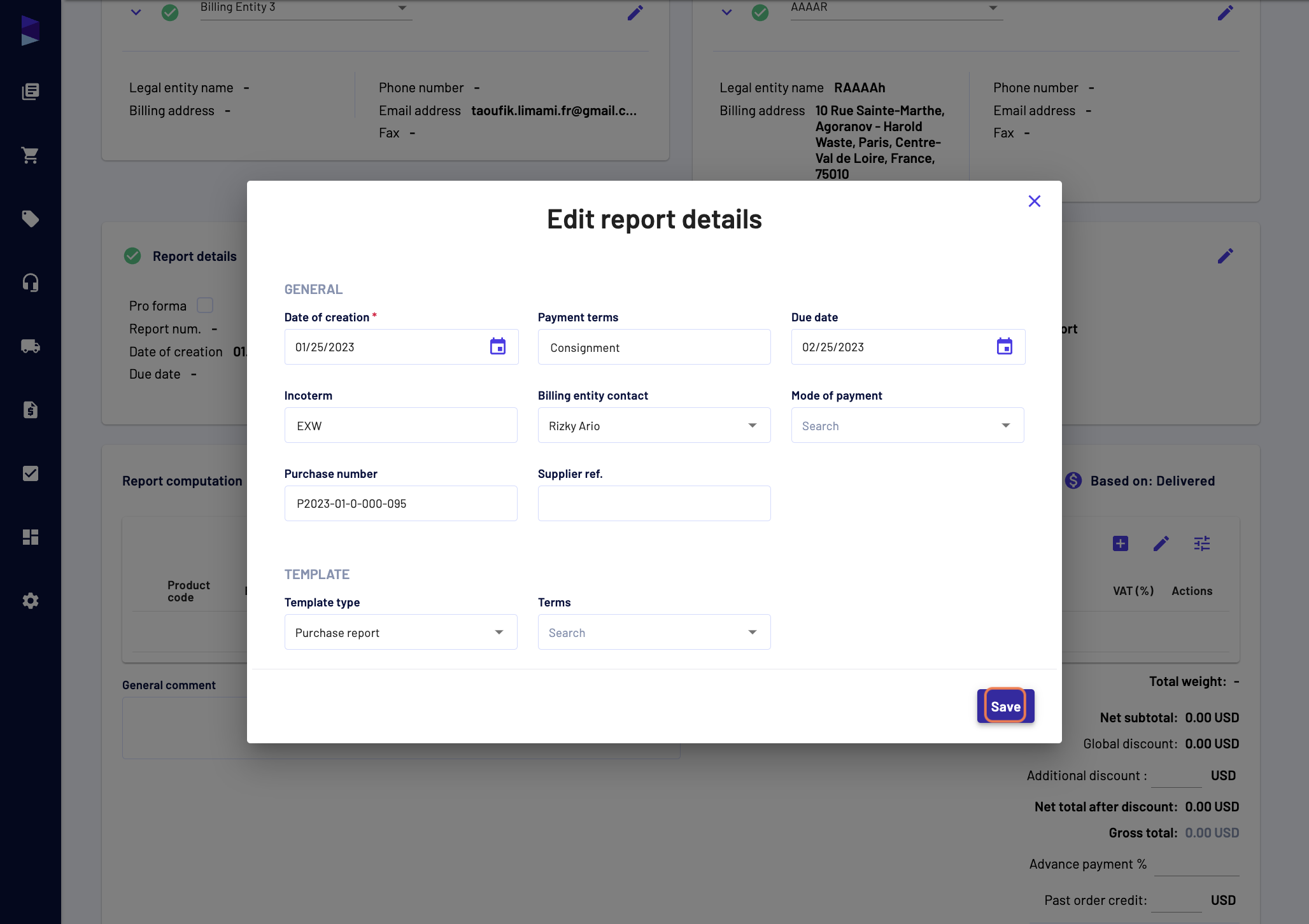Screen dimensions: 1309x924
Task: Click the table column settings sliders icon
Action: (1202, 543)
